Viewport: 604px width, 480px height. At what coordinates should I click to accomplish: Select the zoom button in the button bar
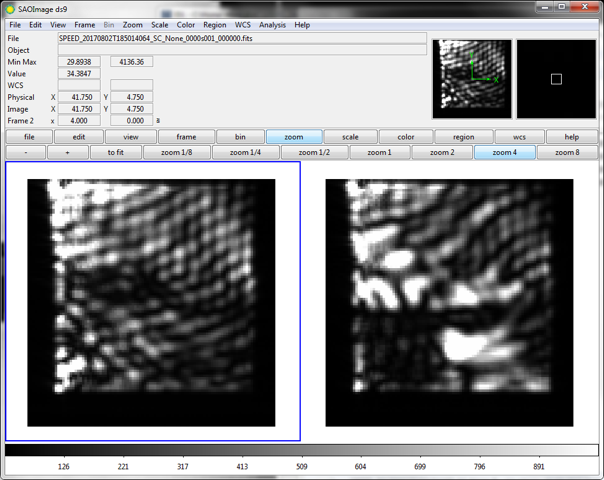tap(294, 137)
